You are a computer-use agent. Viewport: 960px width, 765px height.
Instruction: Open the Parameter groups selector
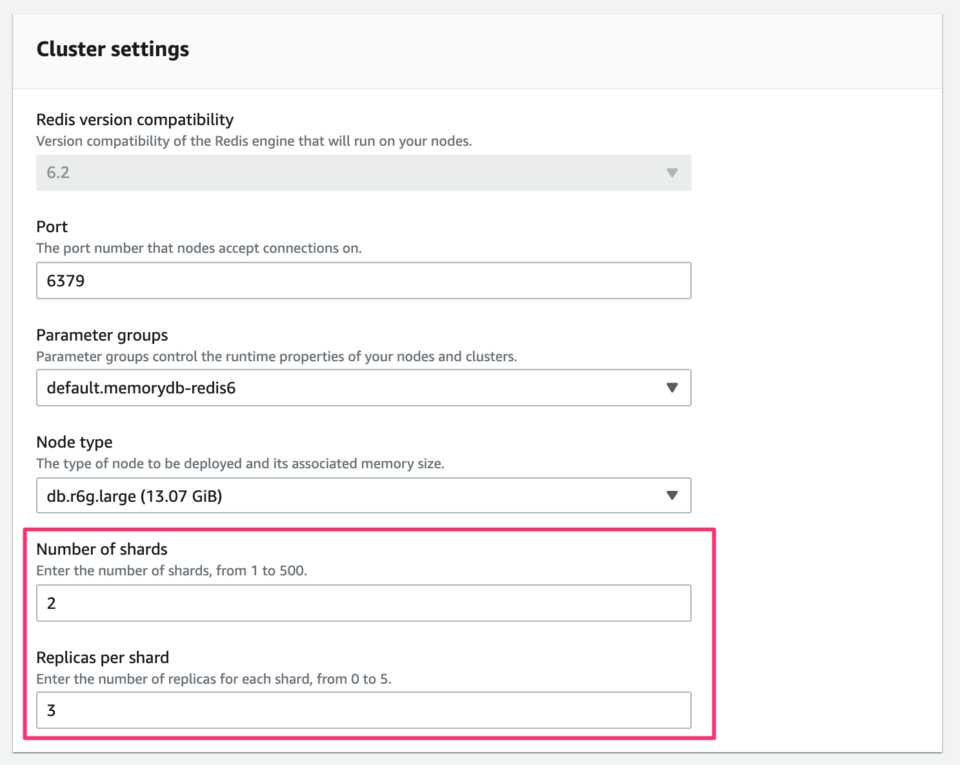[x=363, y=388]
